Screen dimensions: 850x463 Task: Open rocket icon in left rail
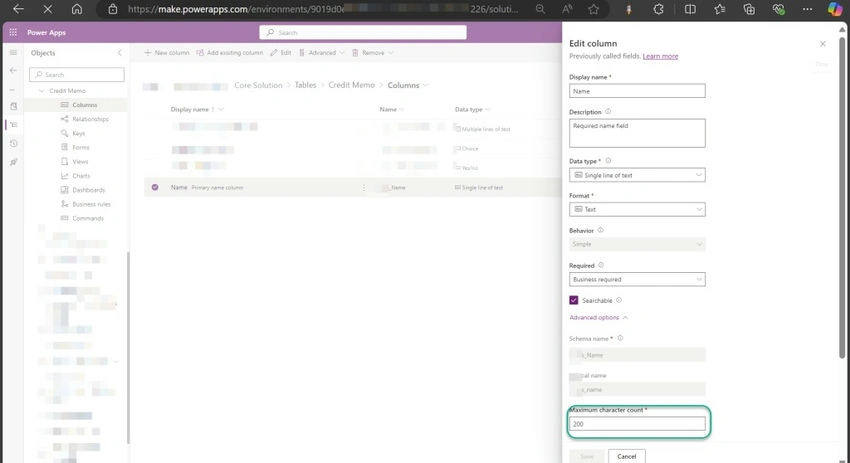14,162
